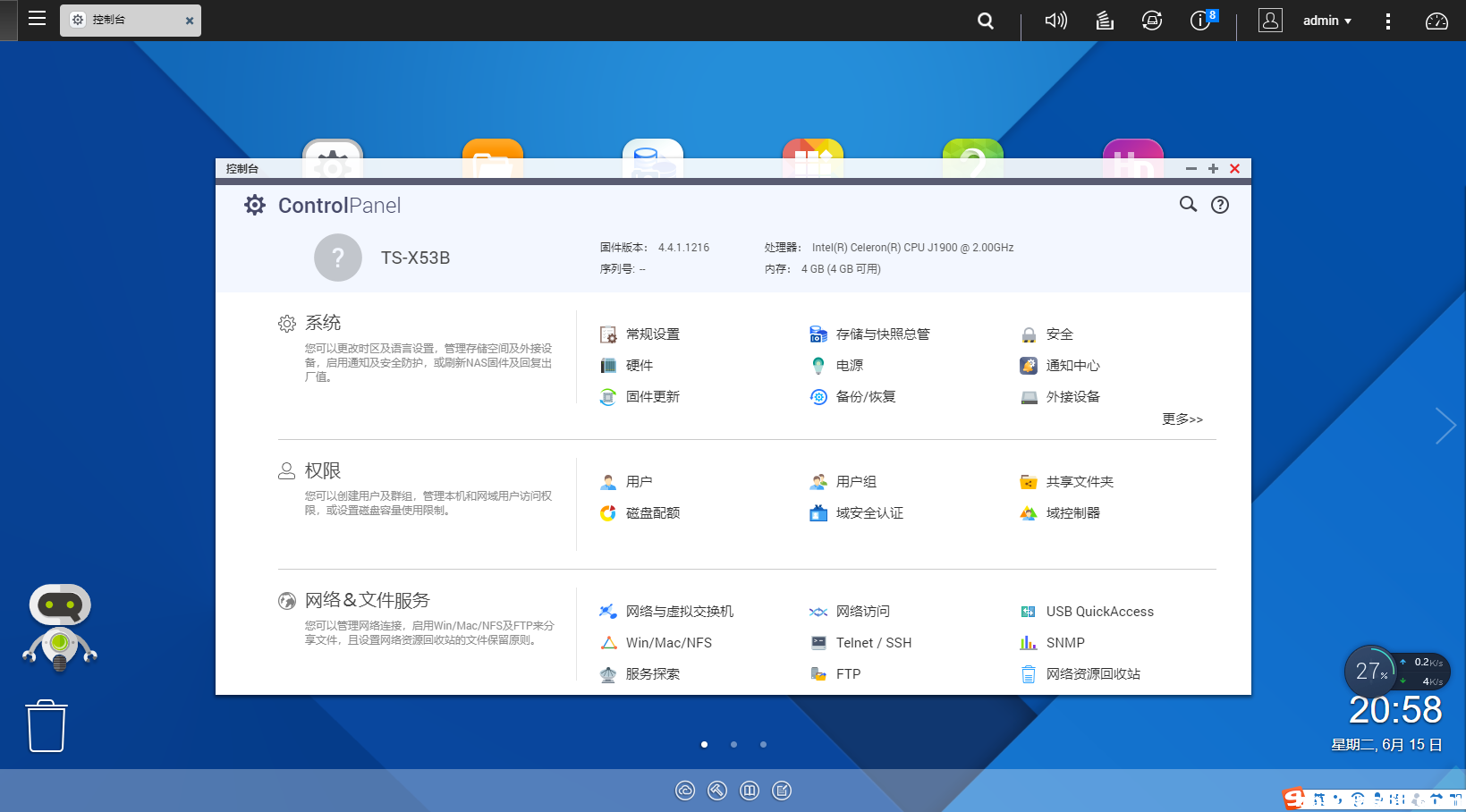Open the dashboard gauge icon
The image size is (1466, 812).
(x=1436, y=21)
